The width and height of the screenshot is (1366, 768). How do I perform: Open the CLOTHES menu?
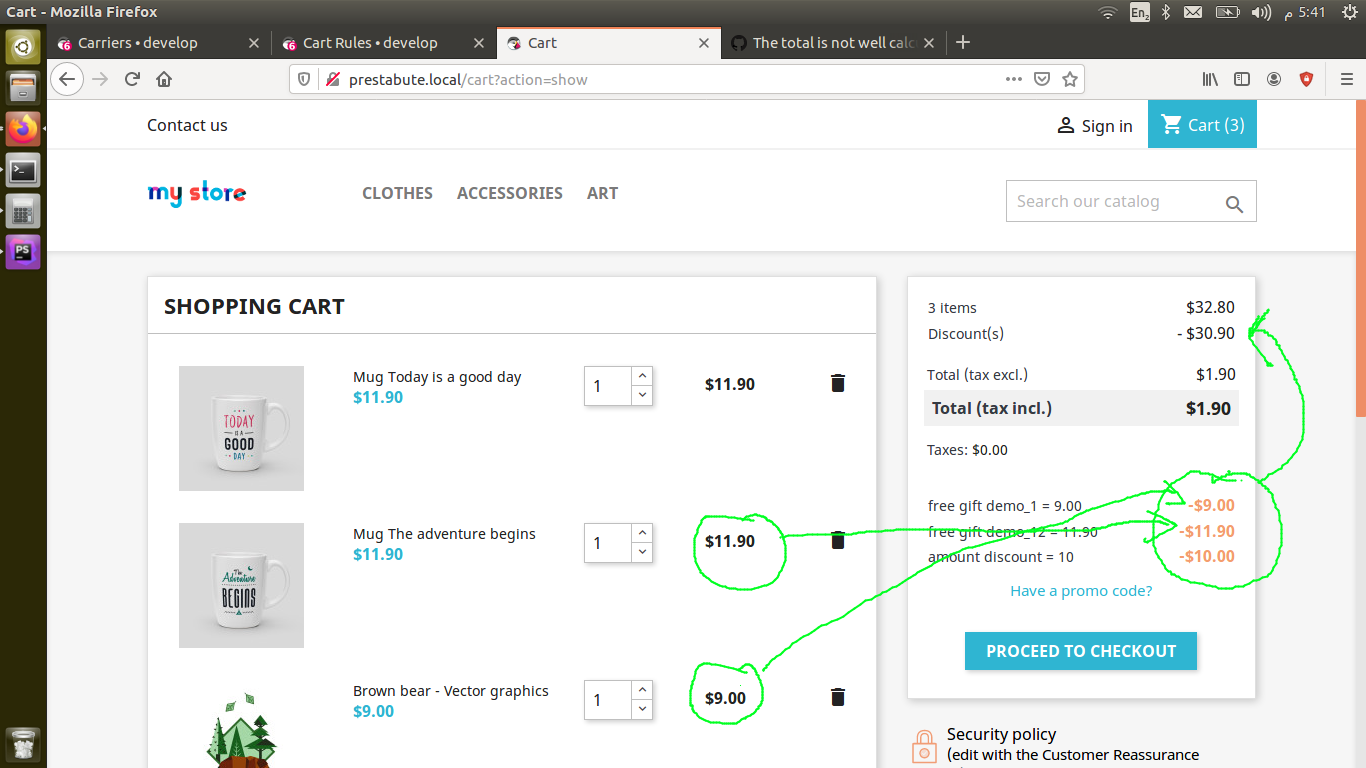click(397, 193)
